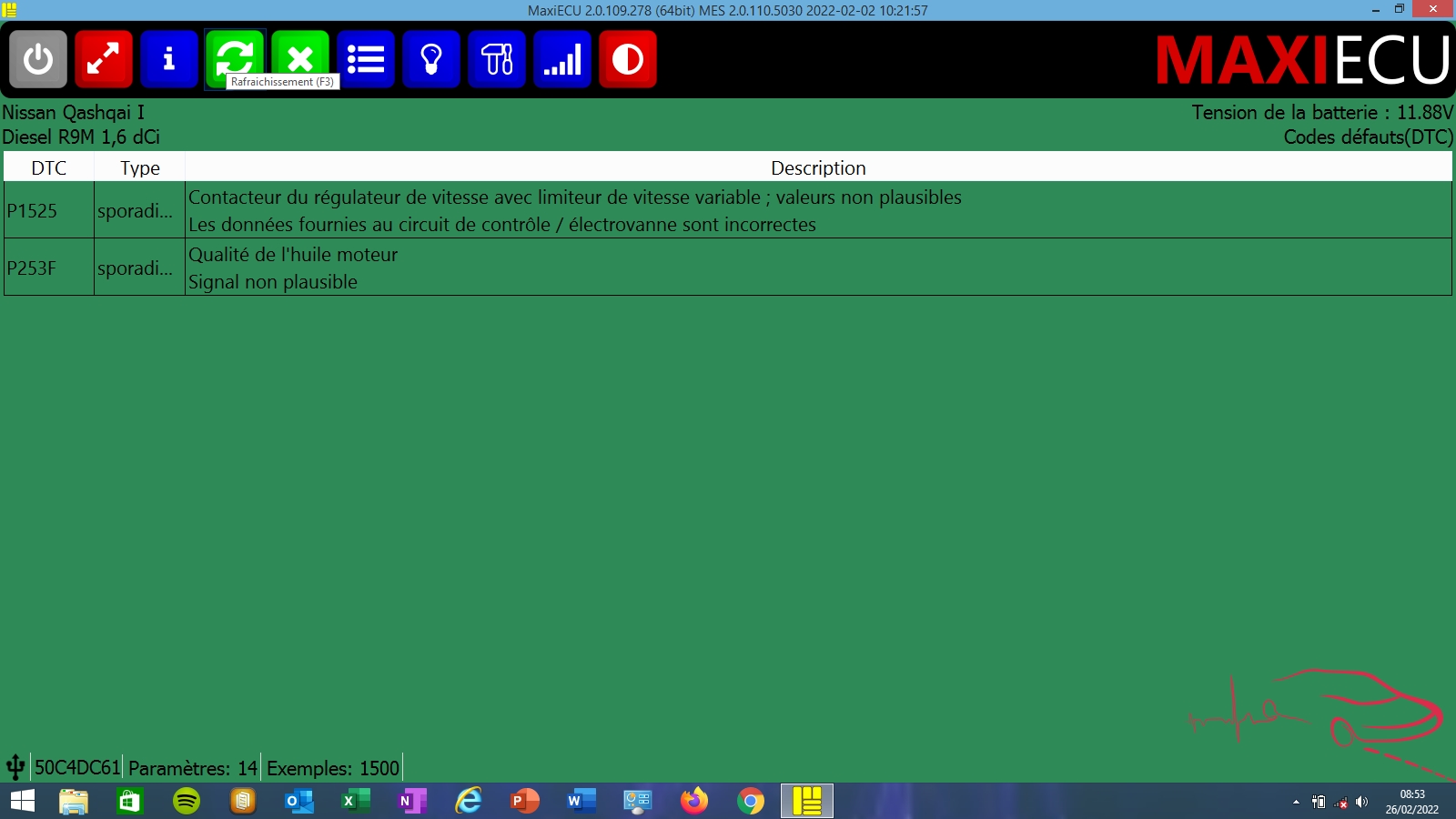Select the DTC column header
This screenshot has height=819, width=1456.
(49, 167)
